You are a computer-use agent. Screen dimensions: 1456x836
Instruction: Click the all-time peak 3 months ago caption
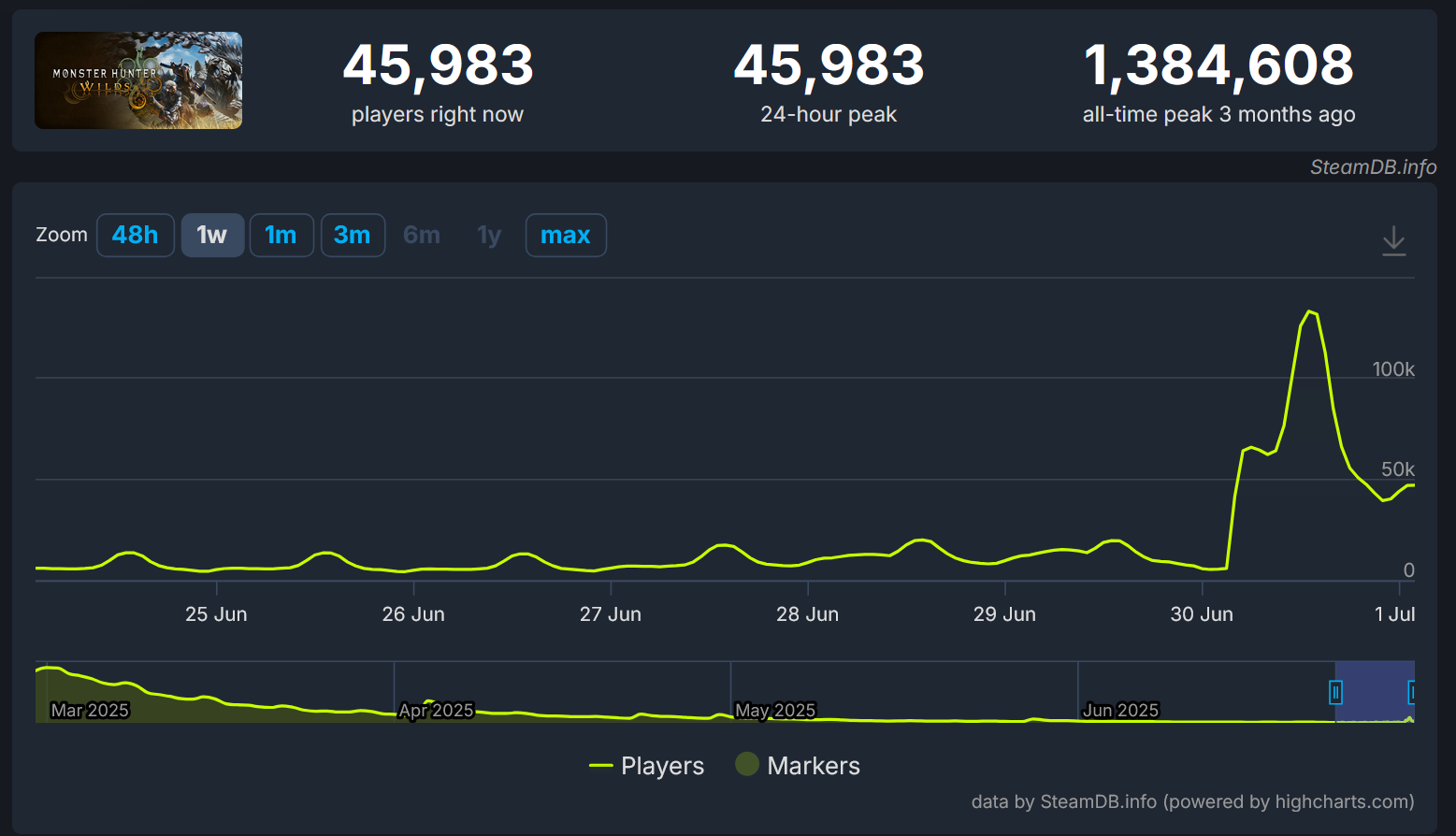click(x=1218, y=114)
